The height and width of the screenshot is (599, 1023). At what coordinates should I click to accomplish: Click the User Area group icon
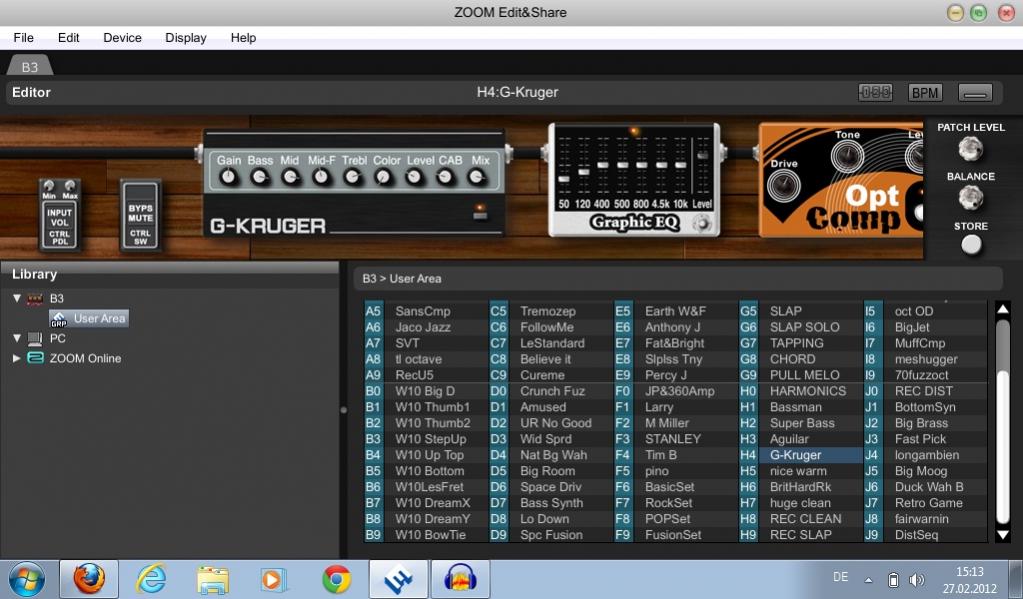(59, 318)
